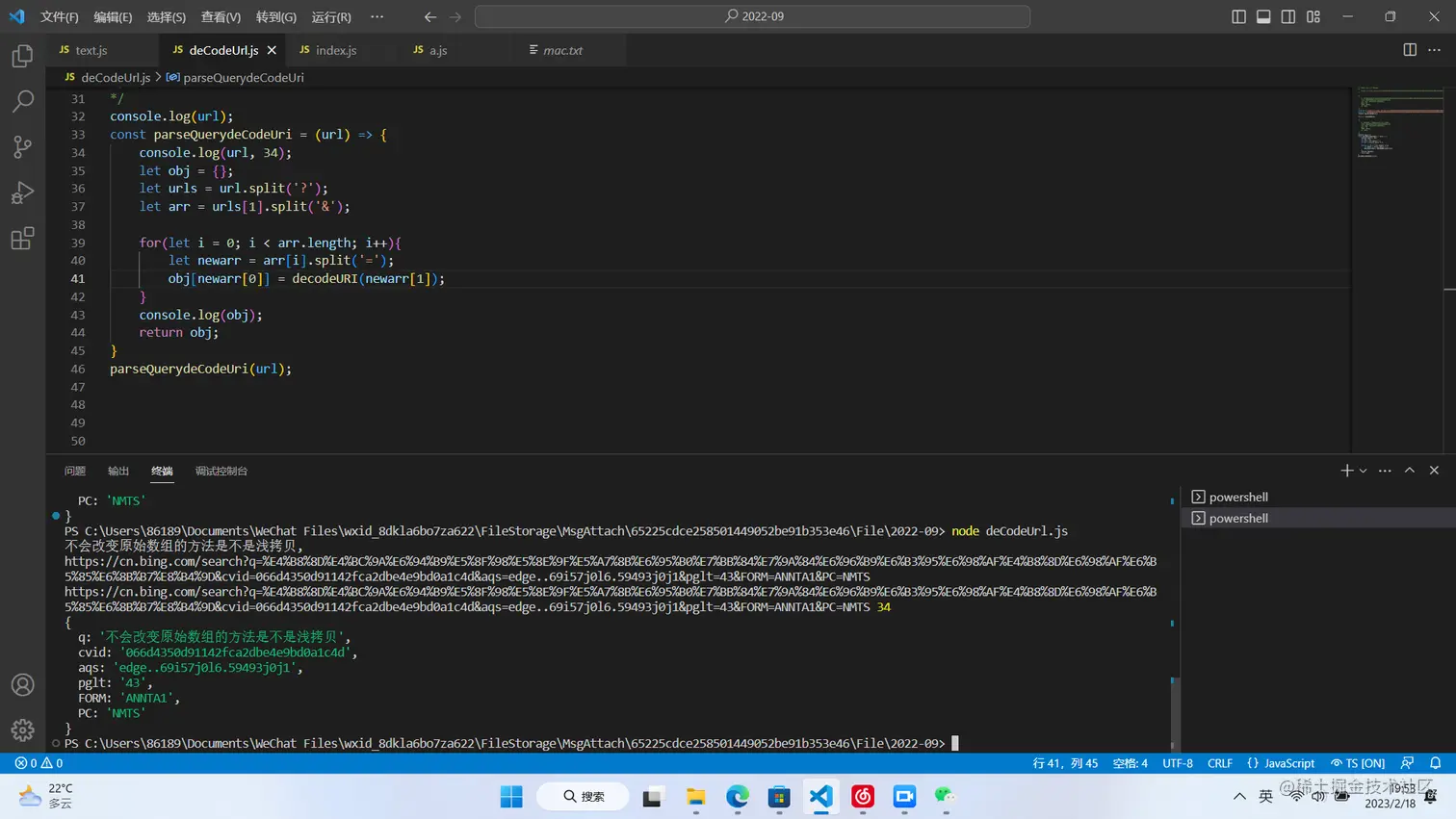Change file encoding UTF-8
Screen dimensions: 1456x819
tap(1178, 763)
